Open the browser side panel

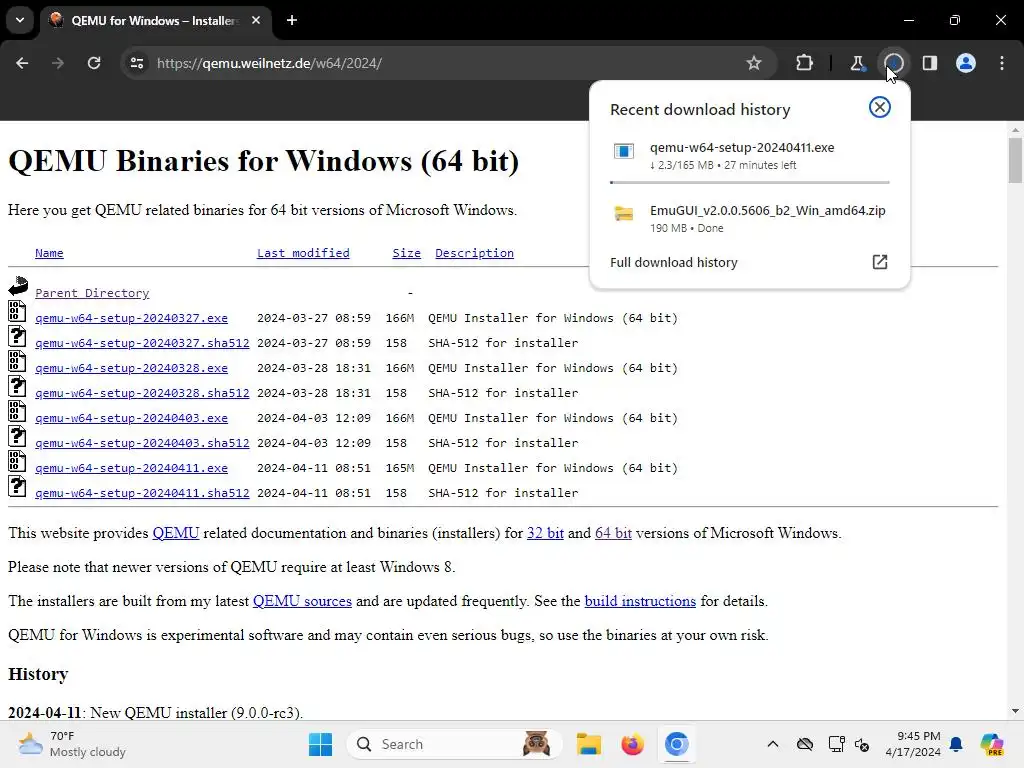click(930, 63)
